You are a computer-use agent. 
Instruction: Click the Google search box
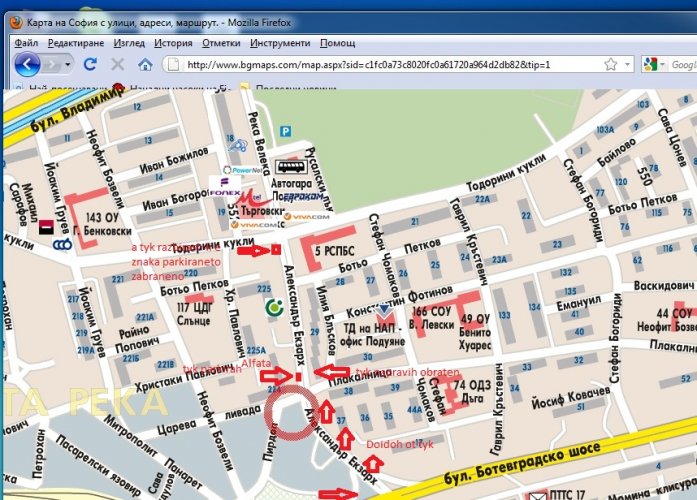click(x=684, y=64)
